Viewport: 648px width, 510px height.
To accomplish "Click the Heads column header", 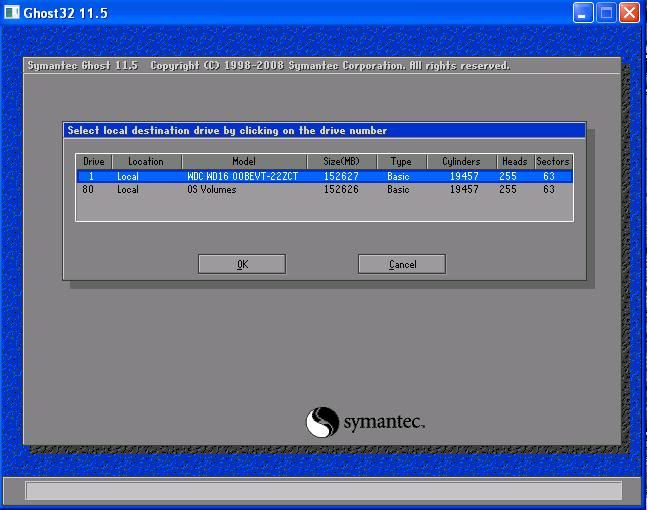I will coord(515,162).
